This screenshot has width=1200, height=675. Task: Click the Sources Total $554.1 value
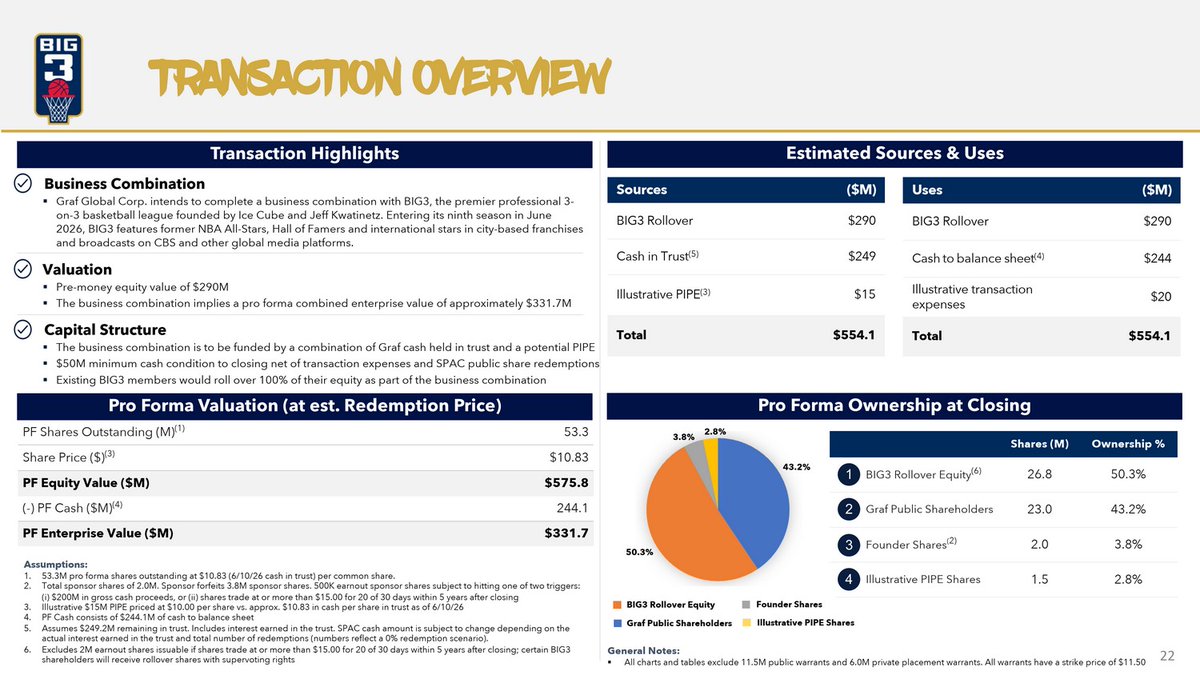coord(854,335)
